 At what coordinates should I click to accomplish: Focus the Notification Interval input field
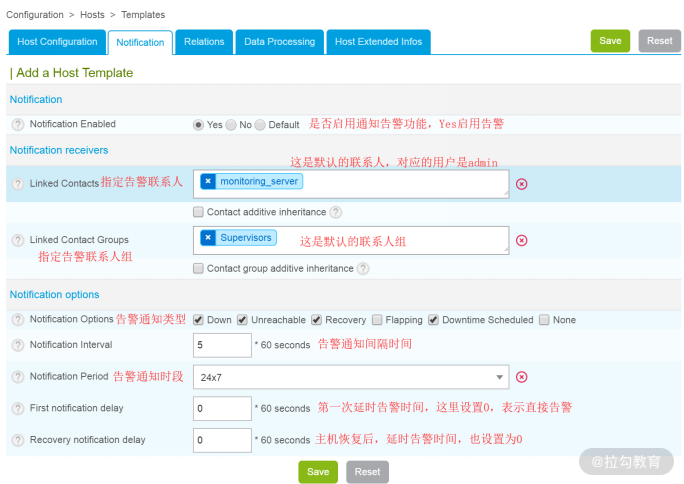coord(222,345)
